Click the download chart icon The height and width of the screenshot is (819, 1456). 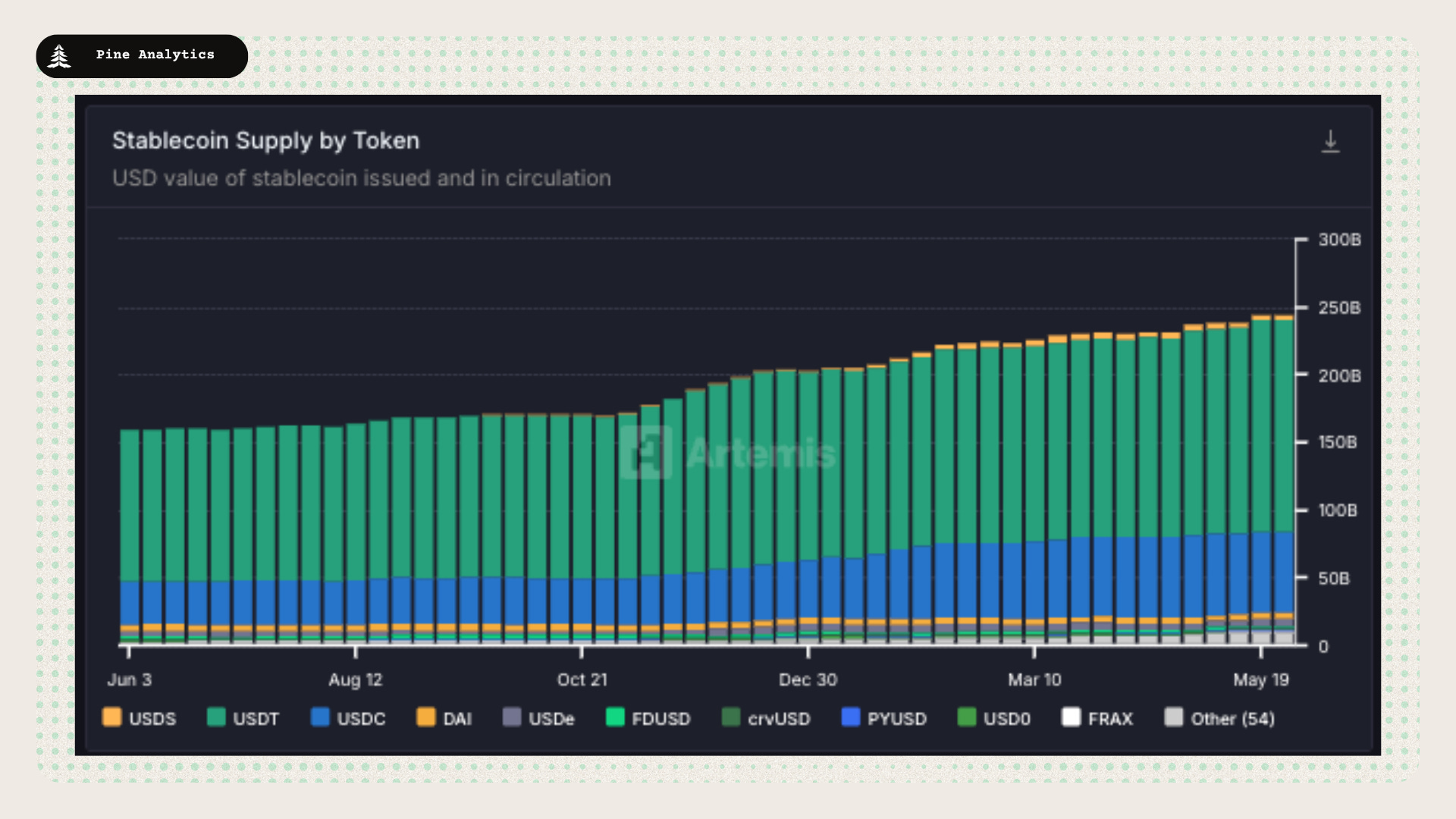coord(1330,142)
